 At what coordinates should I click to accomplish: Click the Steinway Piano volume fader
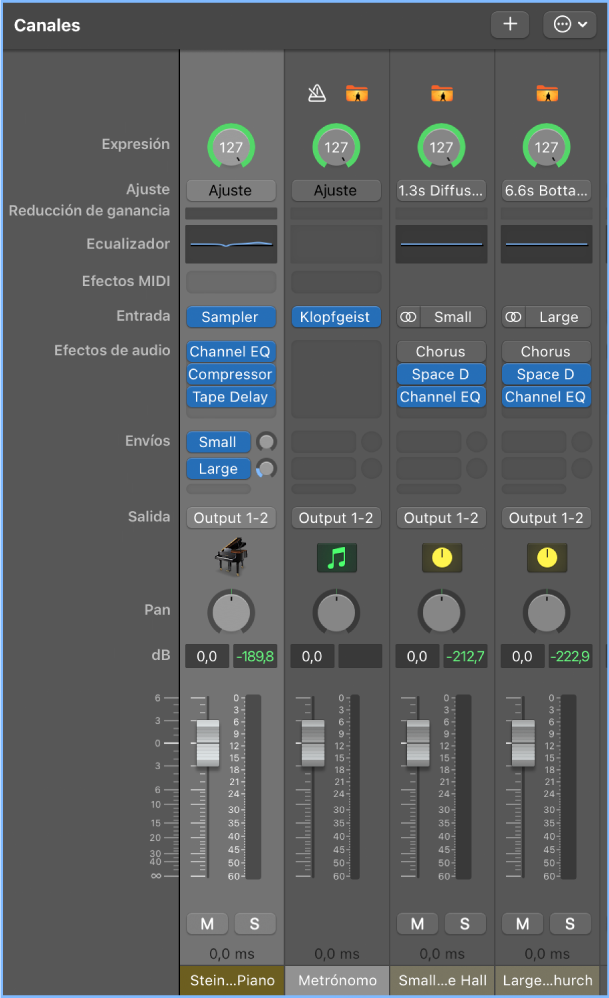pos(207,743)
